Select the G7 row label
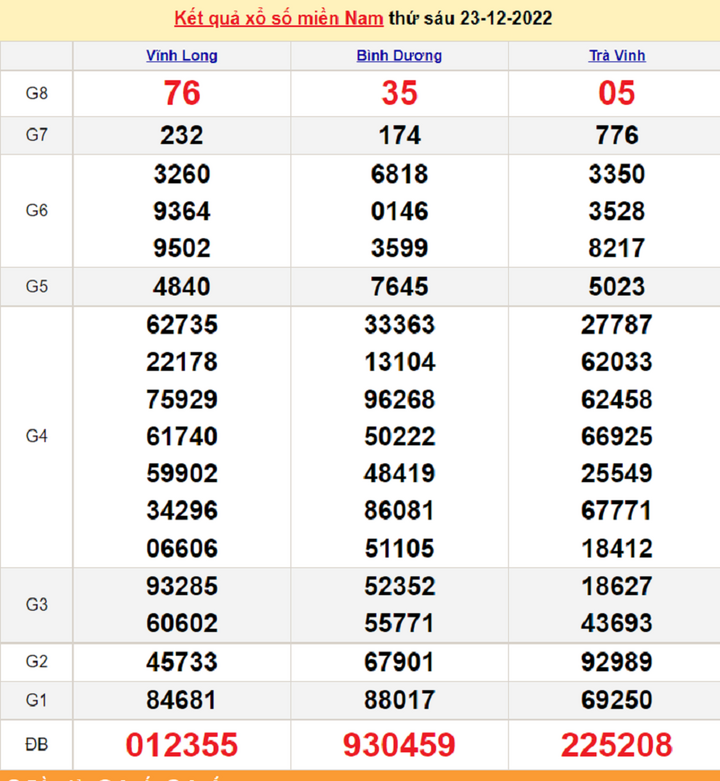This screenshot has width=720, height=781. tap(37, 135)
